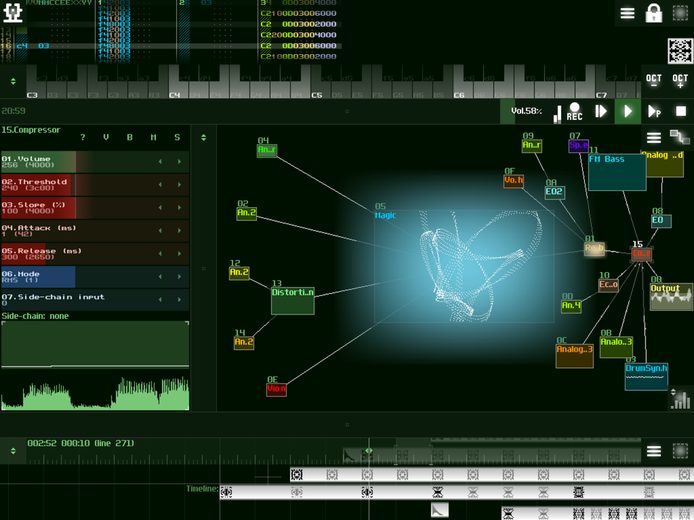694x520 pixels.
Task: Select the red 15 Compressor module
Action: [x=641, y=254]
